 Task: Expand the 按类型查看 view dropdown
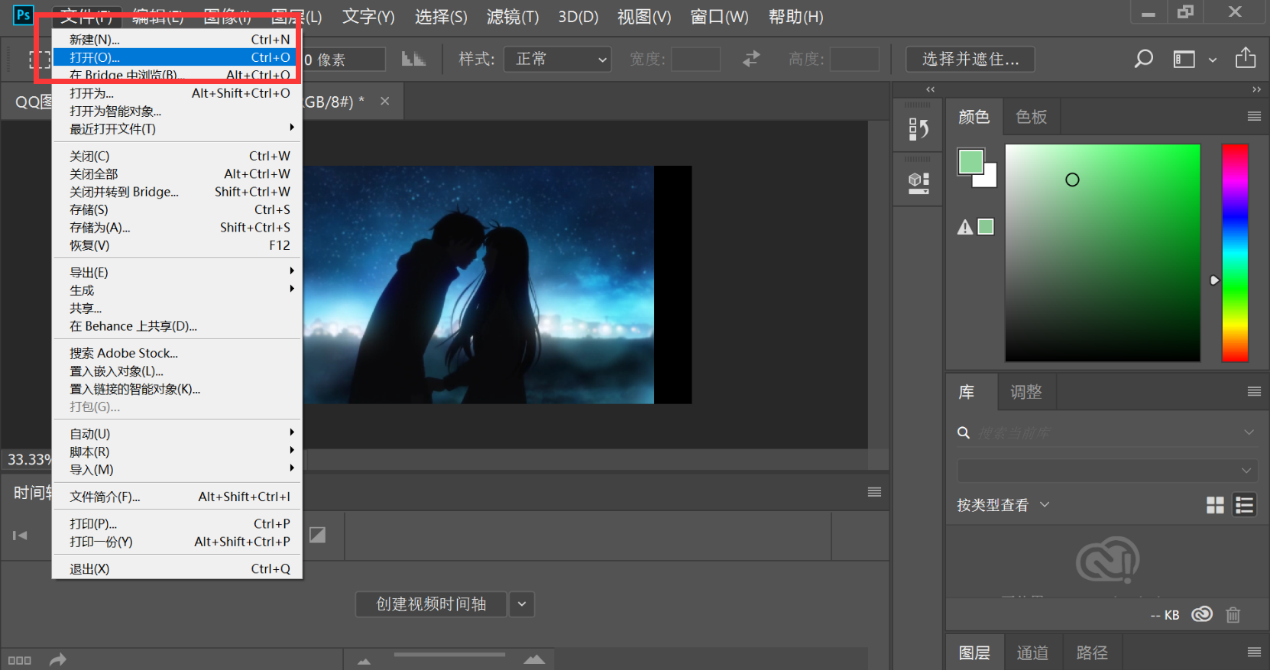click(x=1003, y=505)
